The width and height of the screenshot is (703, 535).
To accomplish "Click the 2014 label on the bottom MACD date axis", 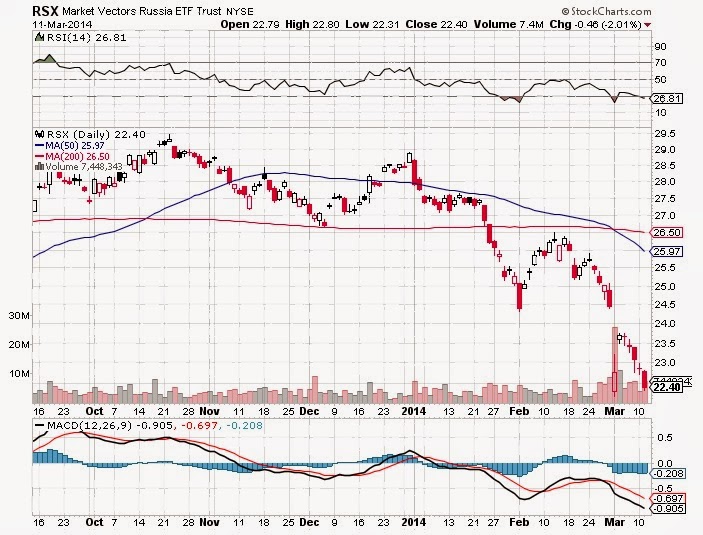I will [413, 522].
